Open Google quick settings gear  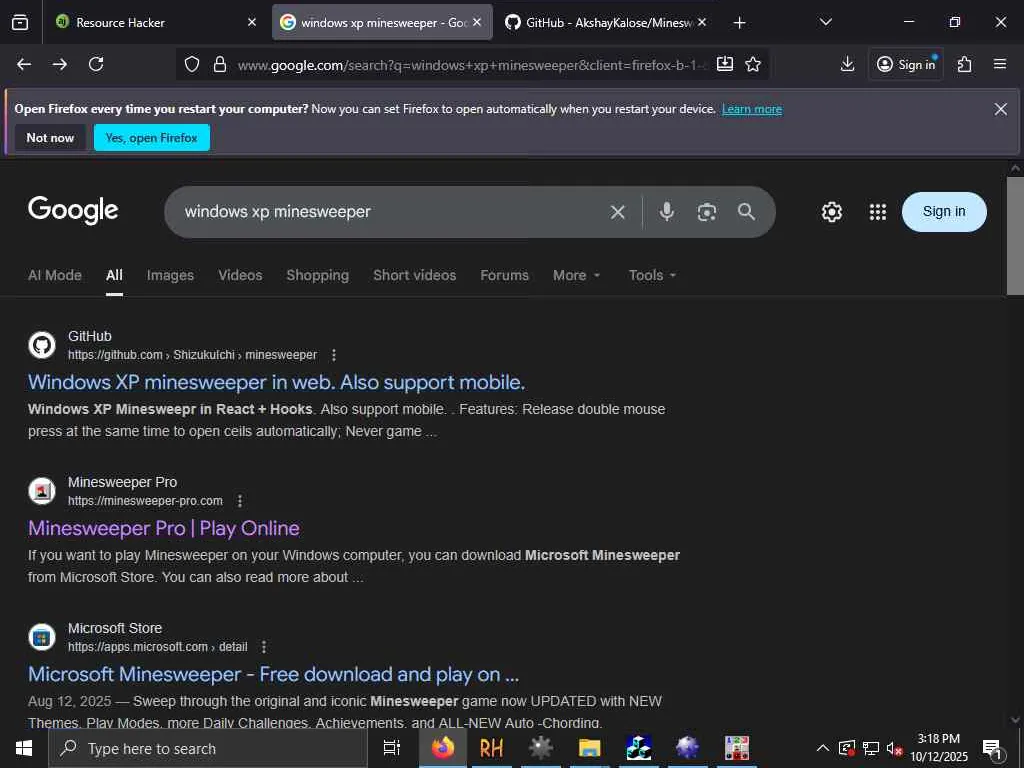point(831,212)
